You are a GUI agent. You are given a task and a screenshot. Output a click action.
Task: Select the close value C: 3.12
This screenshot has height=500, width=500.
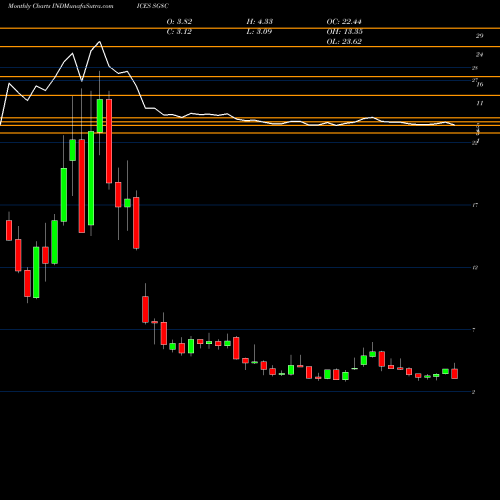click(x=179, y=32)
